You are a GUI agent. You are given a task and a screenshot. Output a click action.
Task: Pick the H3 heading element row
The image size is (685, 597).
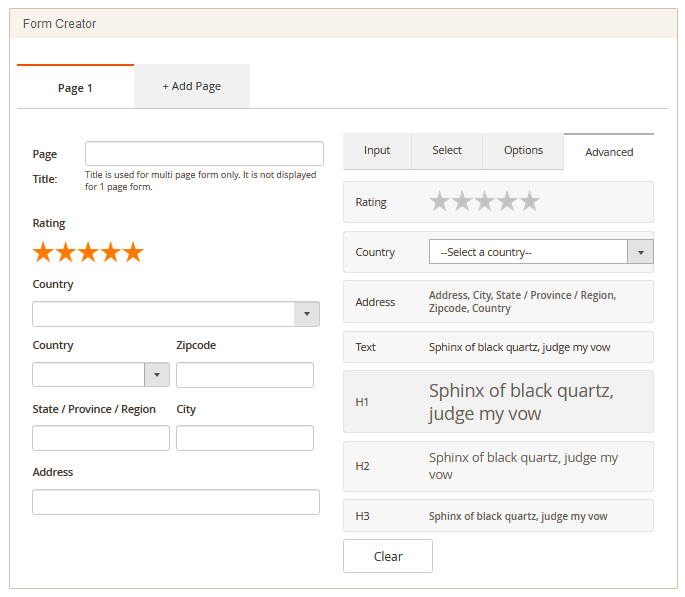pyautogui.click(x=498, y=516)
